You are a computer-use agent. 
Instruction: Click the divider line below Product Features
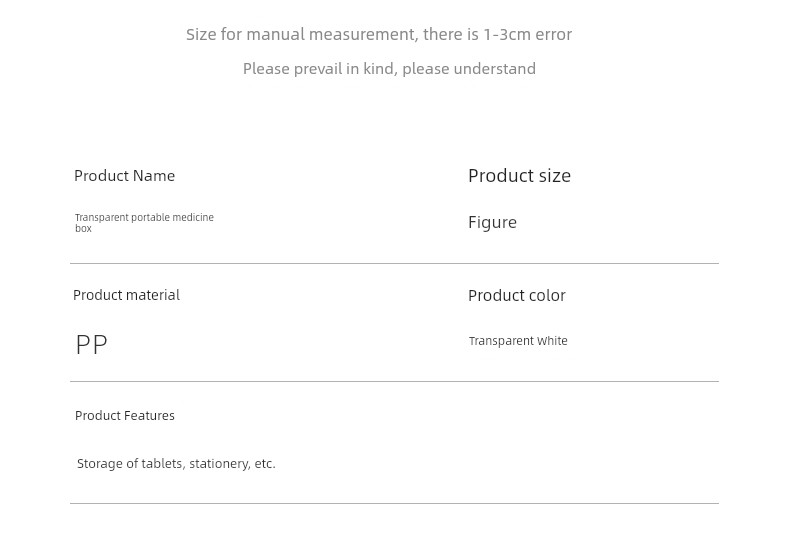click(x=394, y=504)
